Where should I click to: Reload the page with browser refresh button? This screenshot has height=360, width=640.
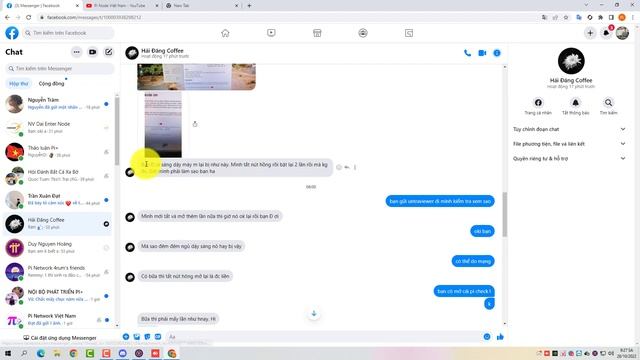point(29,18)
